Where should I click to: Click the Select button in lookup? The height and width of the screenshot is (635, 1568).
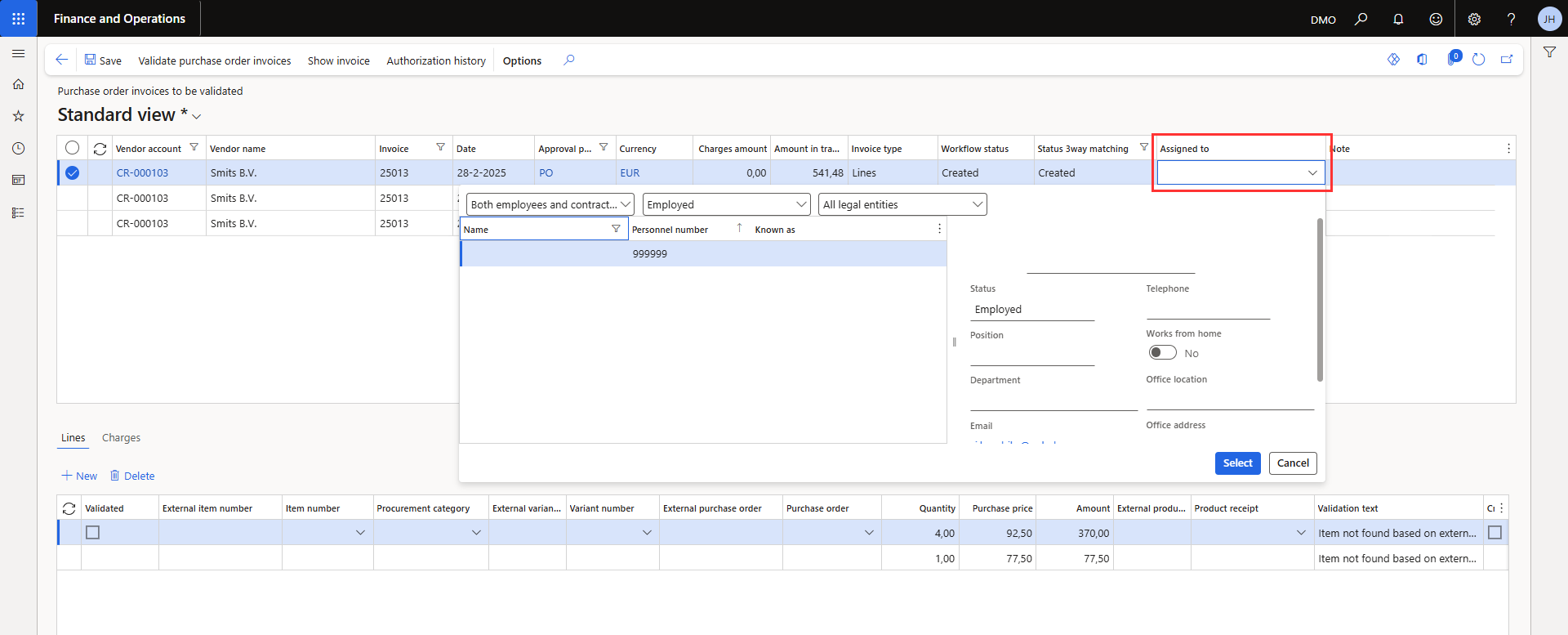1237,463
